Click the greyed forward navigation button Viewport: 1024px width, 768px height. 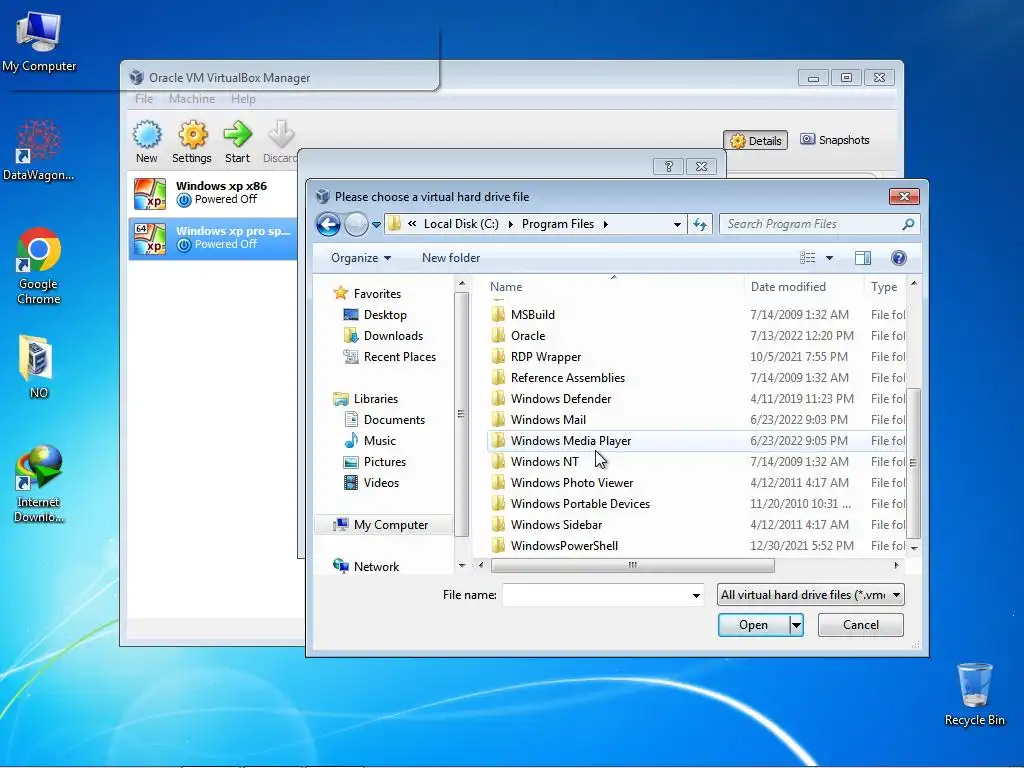click(x=356, y=224)
